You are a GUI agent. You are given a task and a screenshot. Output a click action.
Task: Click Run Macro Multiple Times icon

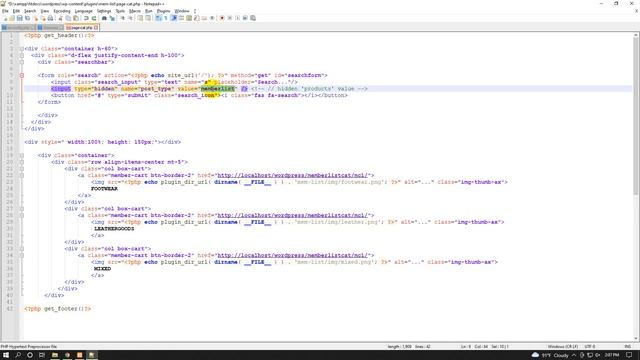(245, 18)
